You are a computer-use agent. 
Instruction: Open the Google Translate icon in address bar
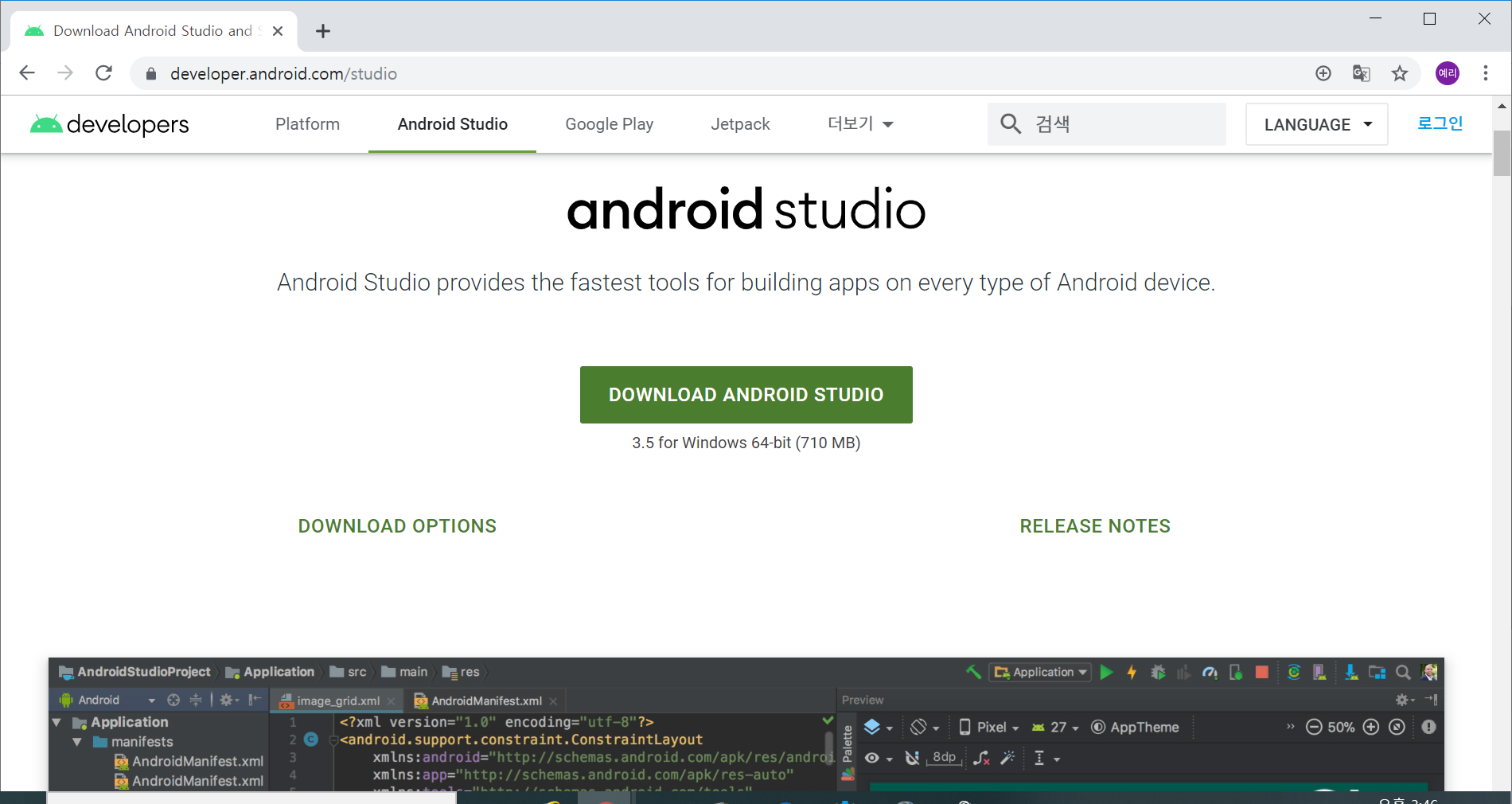[x=1362, y=73]
